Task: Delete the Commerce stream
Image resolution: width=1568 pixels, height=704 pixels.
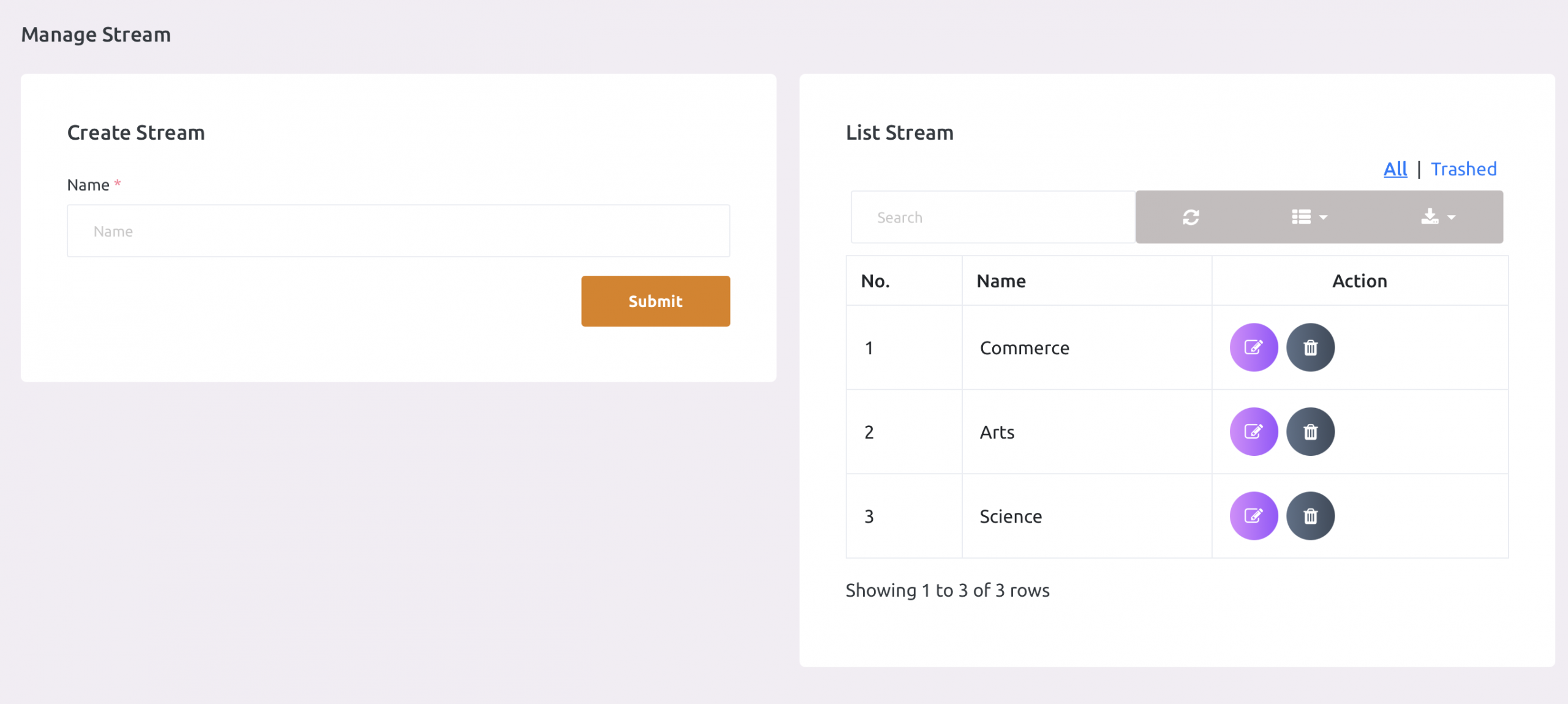Action: pos(1310,347)
